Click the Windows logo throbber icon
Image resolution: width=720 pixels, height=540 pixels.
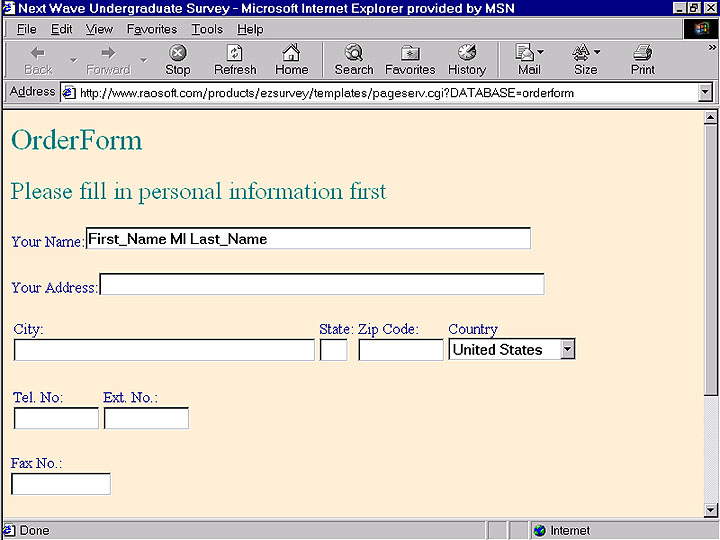(701, 29)
